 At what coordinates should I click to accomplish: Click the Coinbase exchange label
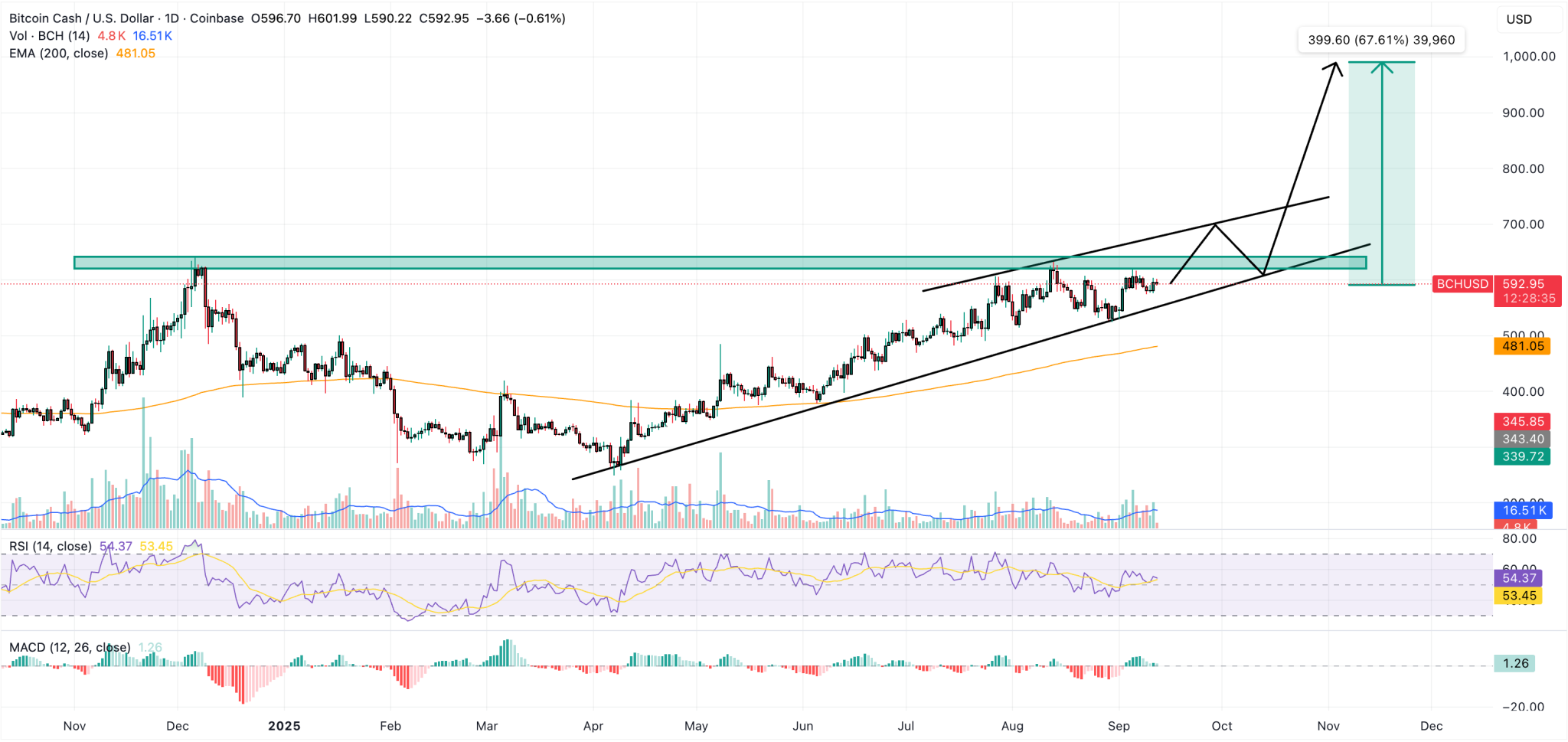point(217,18)
